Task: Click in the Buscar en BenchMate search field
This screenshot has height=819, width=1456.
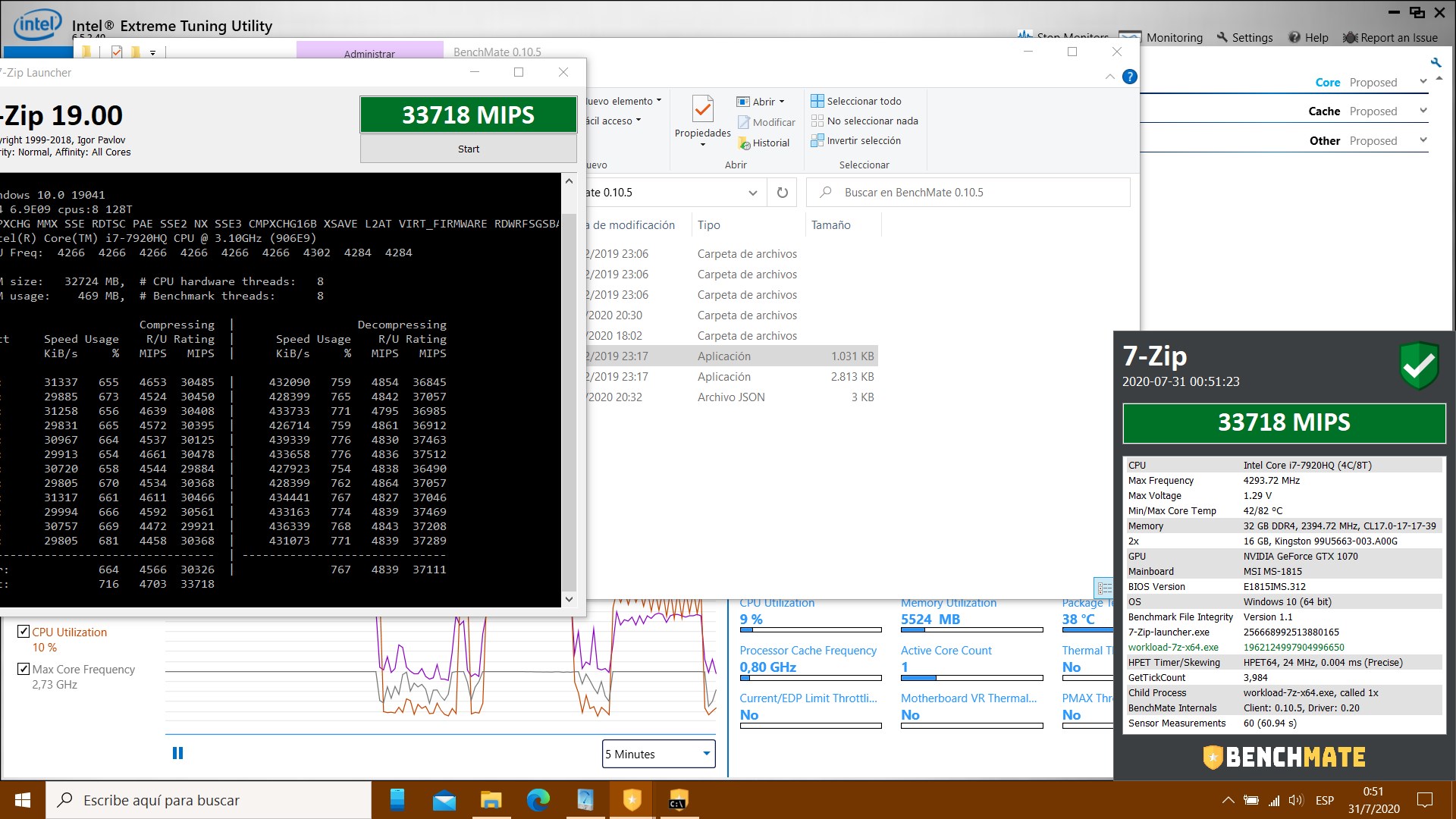Action: coord(968,193)
